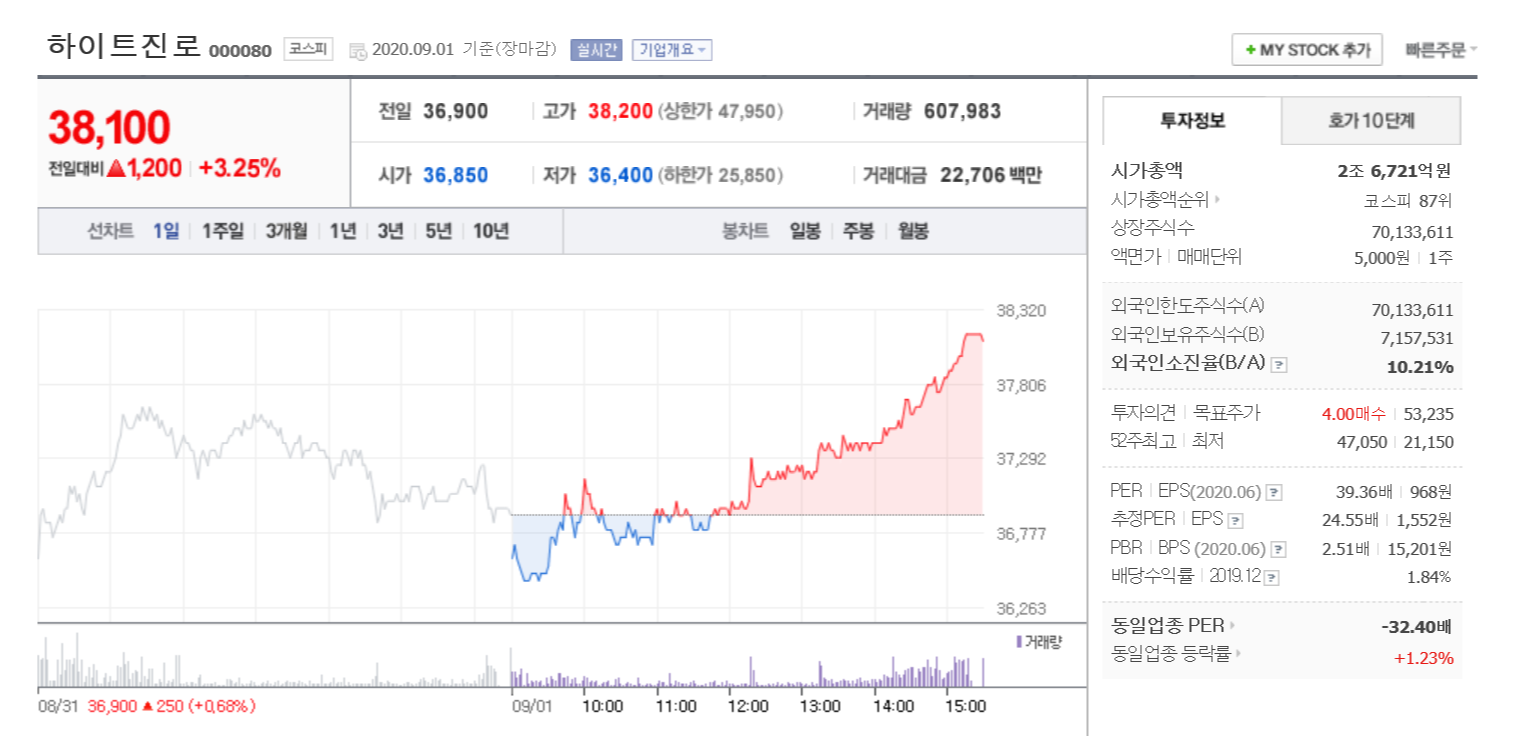Click the 동일업종 등락률 value +1.23%
This screenshot has width=1529, height=736.
[x=1424, y=658]
